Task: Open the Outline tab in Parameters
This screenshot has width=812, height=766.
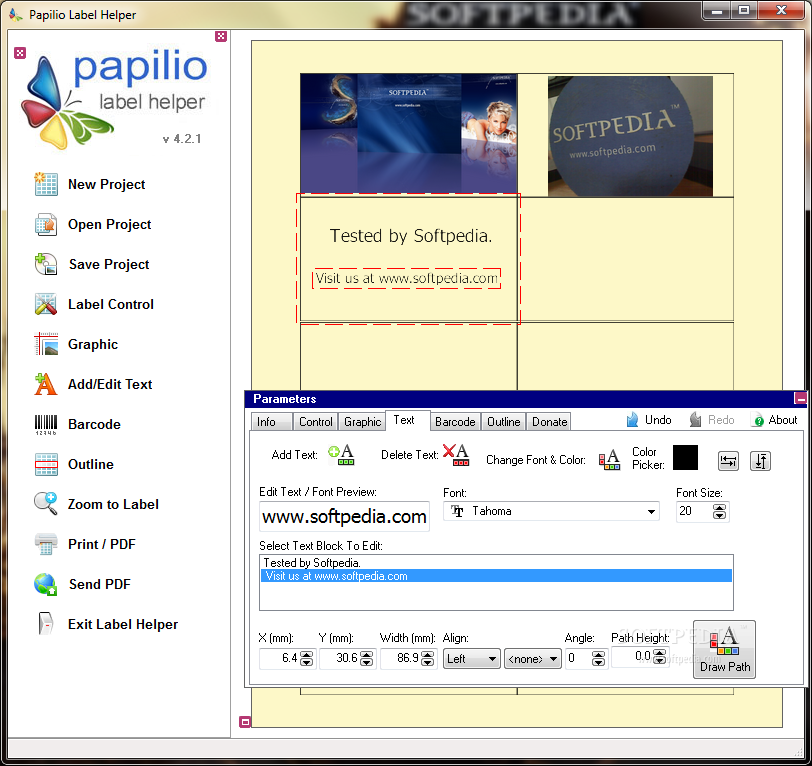Action: (504, 422)
